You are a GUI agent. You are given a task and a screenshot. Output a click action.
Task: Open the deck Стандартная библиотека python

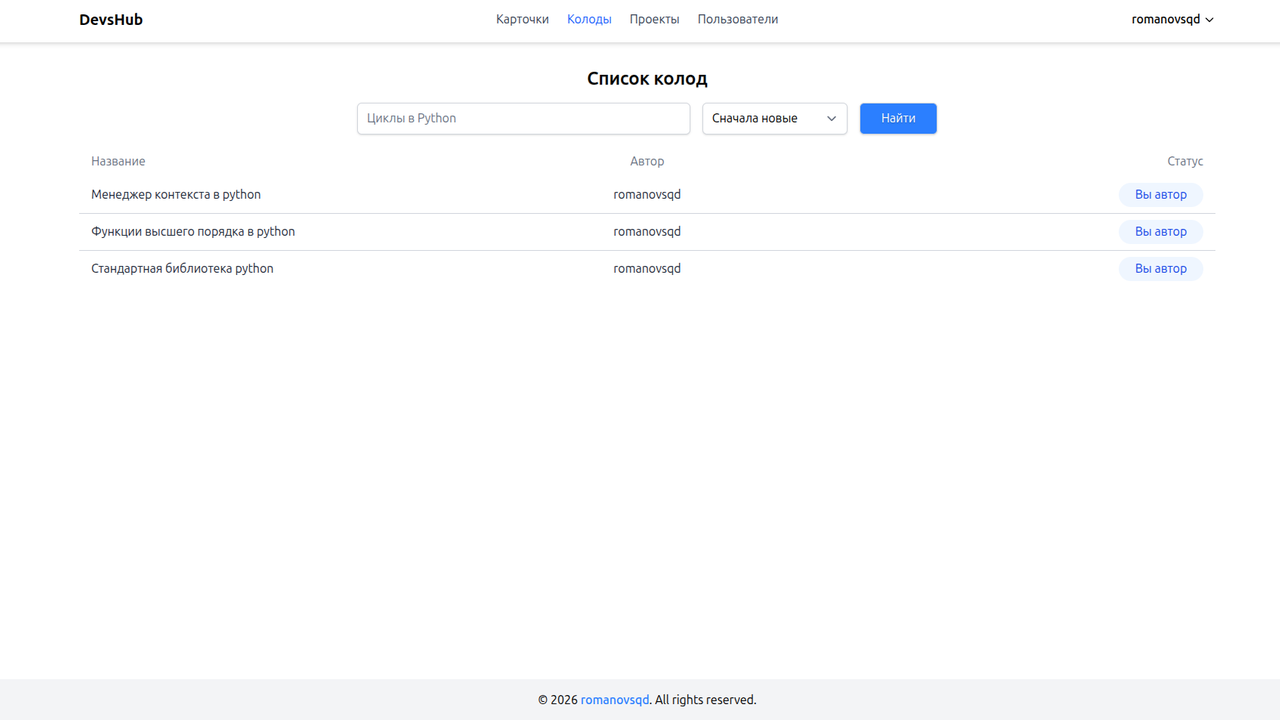click(182, 268)
